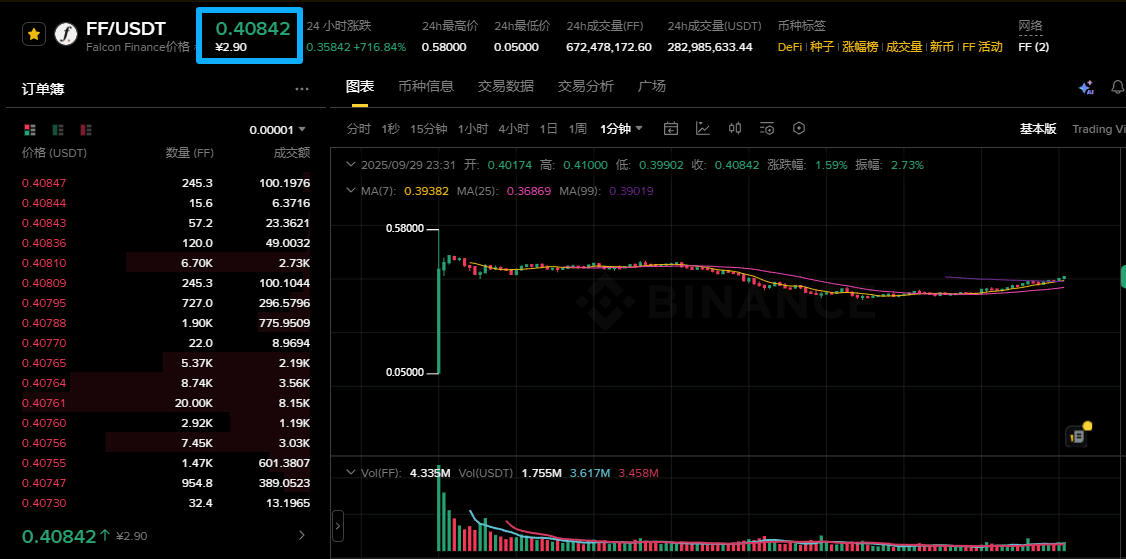Open the 0.00001 price precision dropdown

coord(278,130)
